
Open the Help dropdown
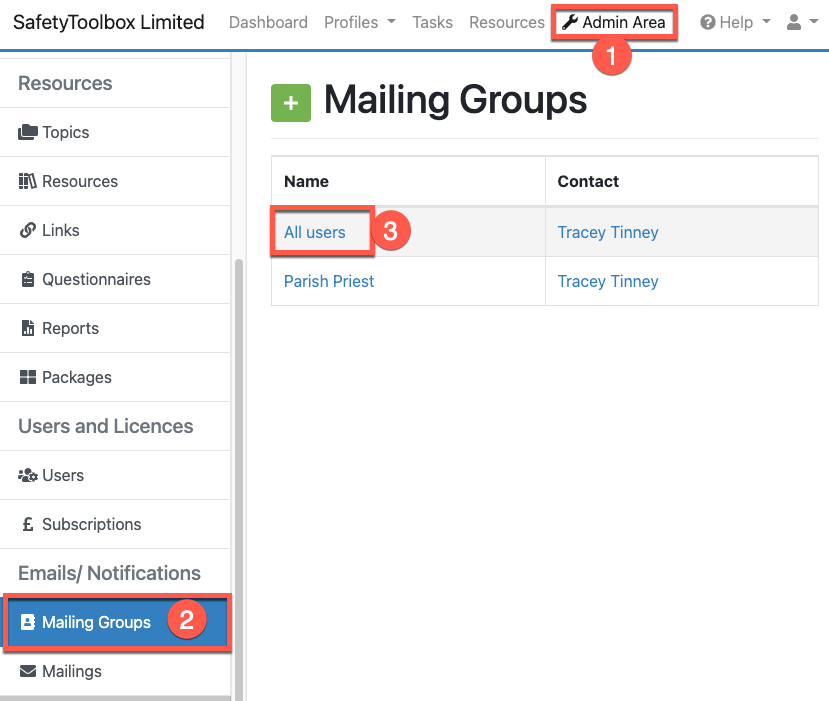coord(735,21)
